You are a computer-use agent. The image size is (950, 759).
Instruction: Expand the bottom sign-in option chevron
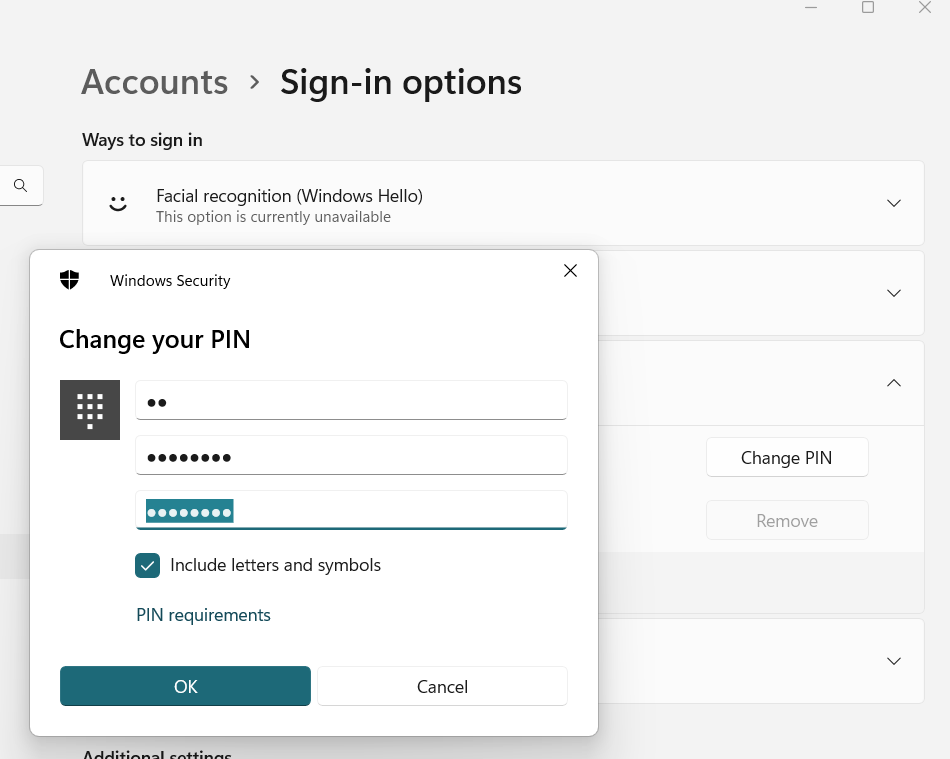894,661
